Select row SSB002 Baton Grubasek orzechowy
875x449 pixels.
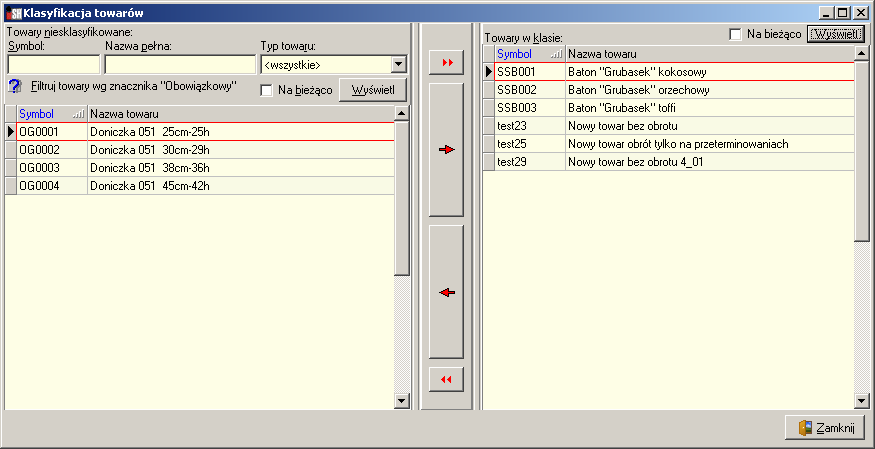669,90
